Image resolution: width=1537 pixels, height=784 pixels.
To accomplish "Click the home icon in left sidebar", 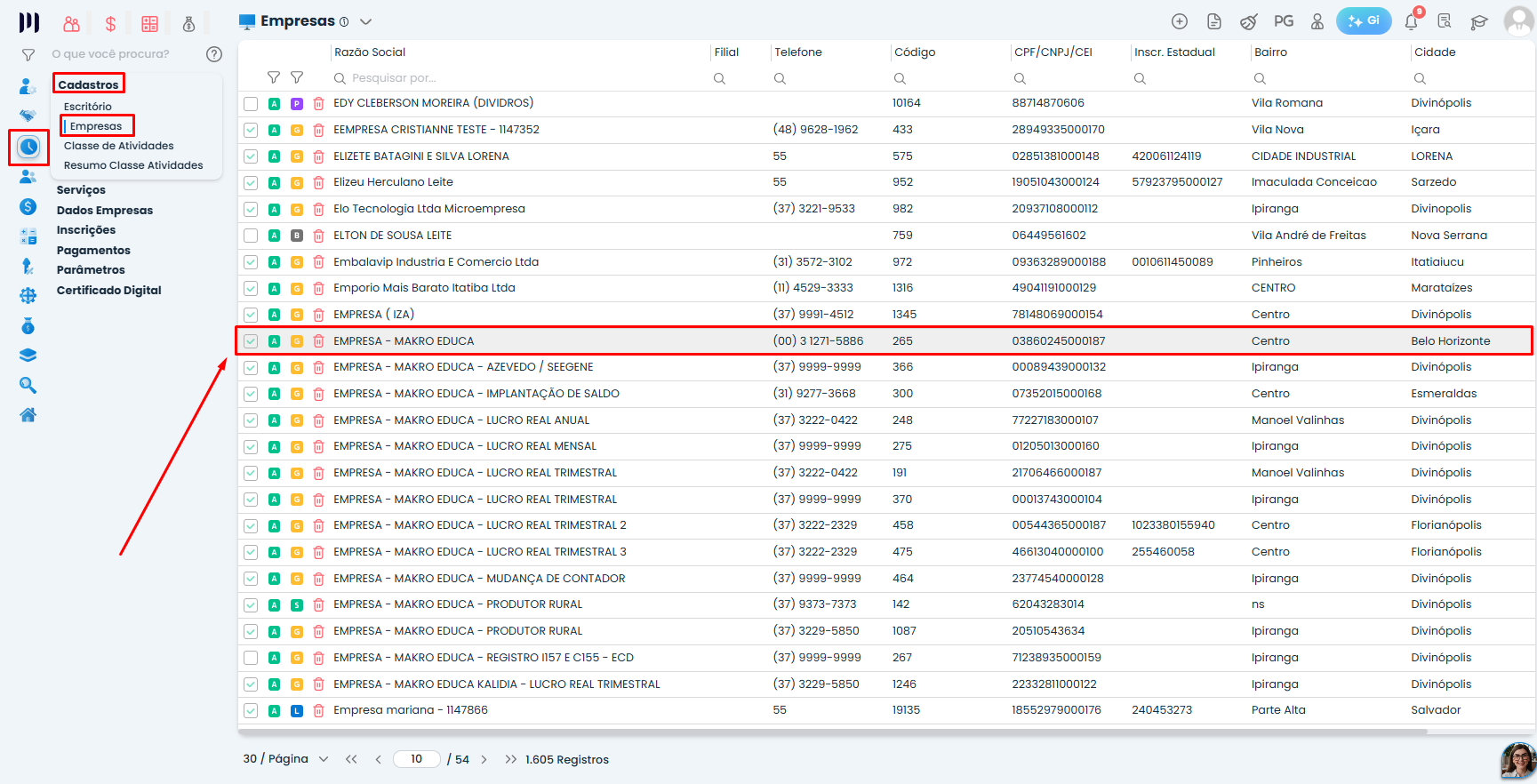I will 28,415.
